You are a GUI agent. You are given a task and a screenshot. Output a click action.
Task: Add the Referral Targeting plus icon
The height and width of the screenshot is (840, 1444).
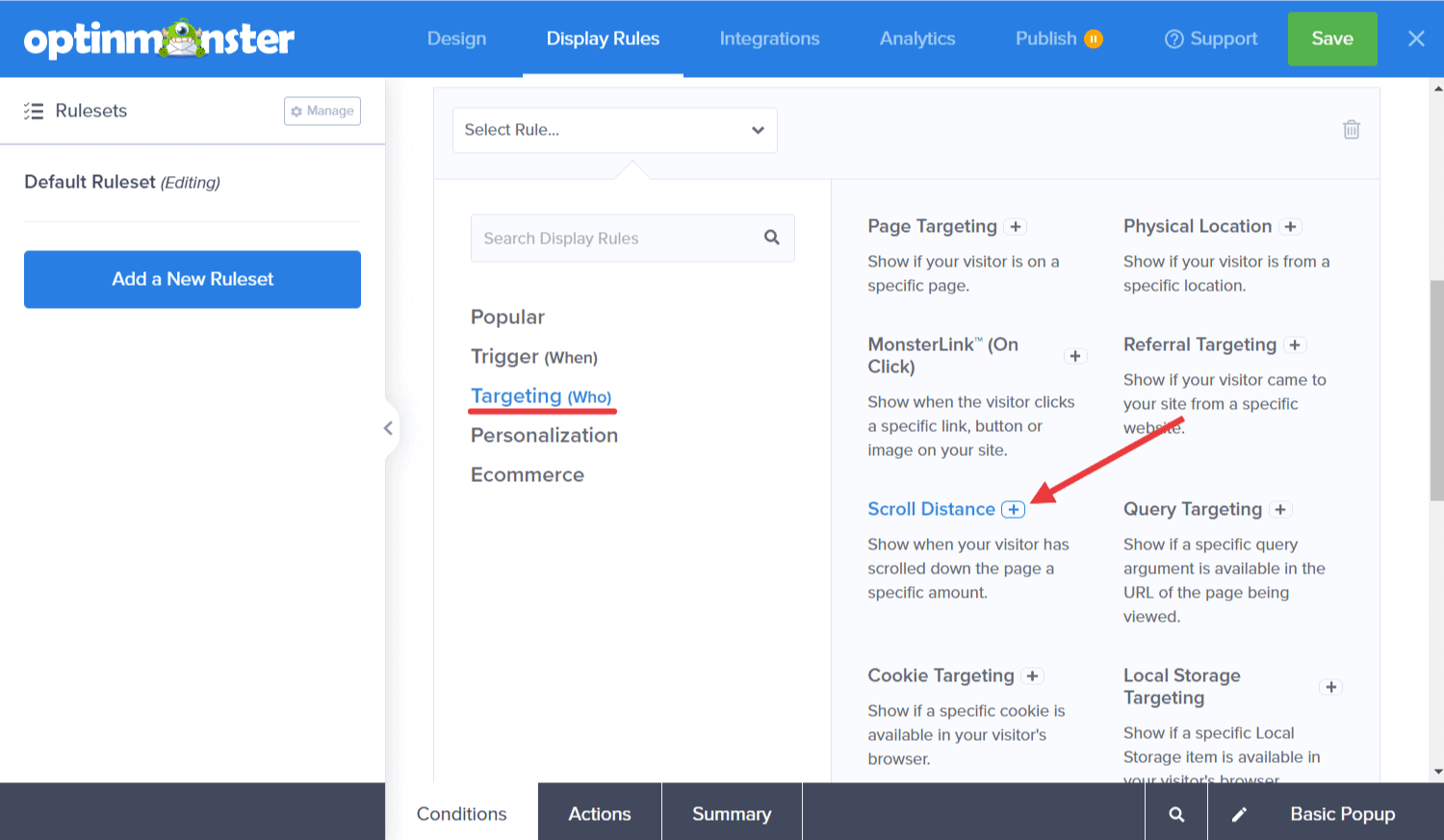[1295, 345]
